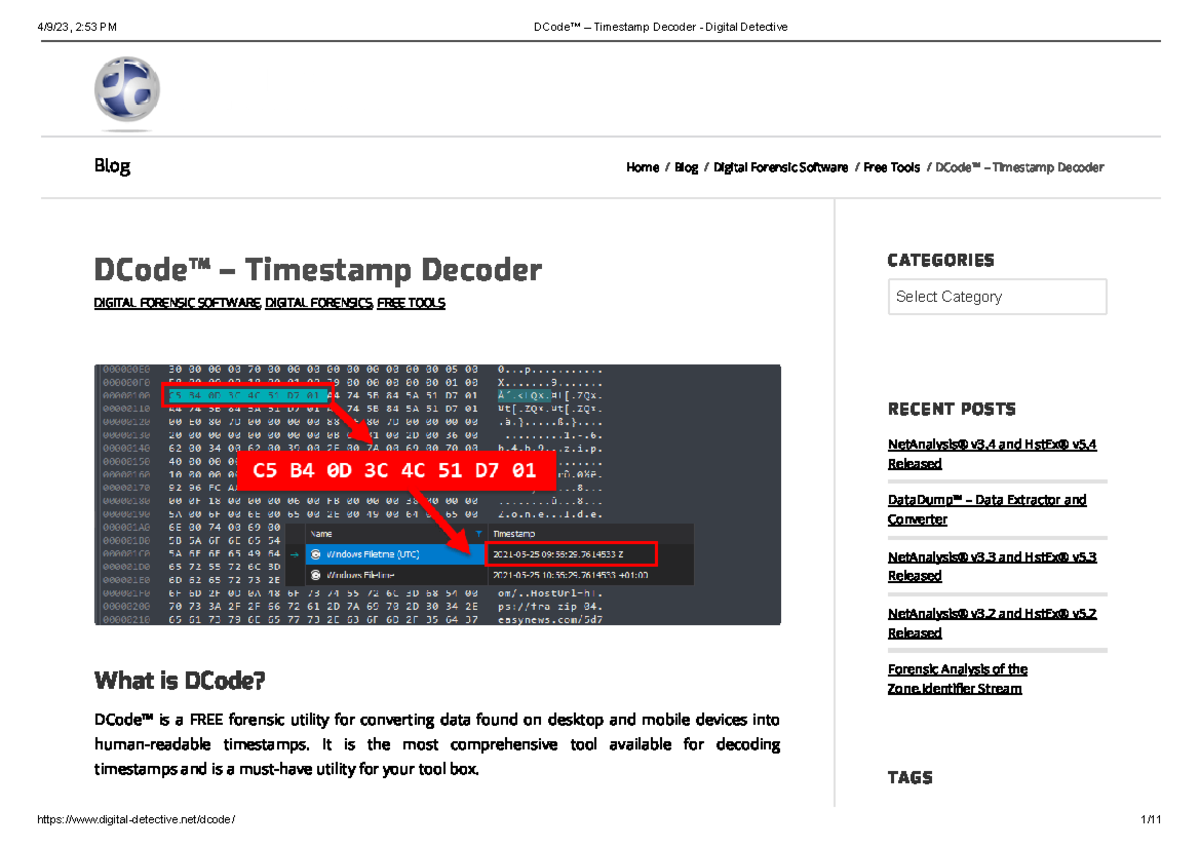Click the highlighted C5 B4 hex bytes callout

pos(397,470)
